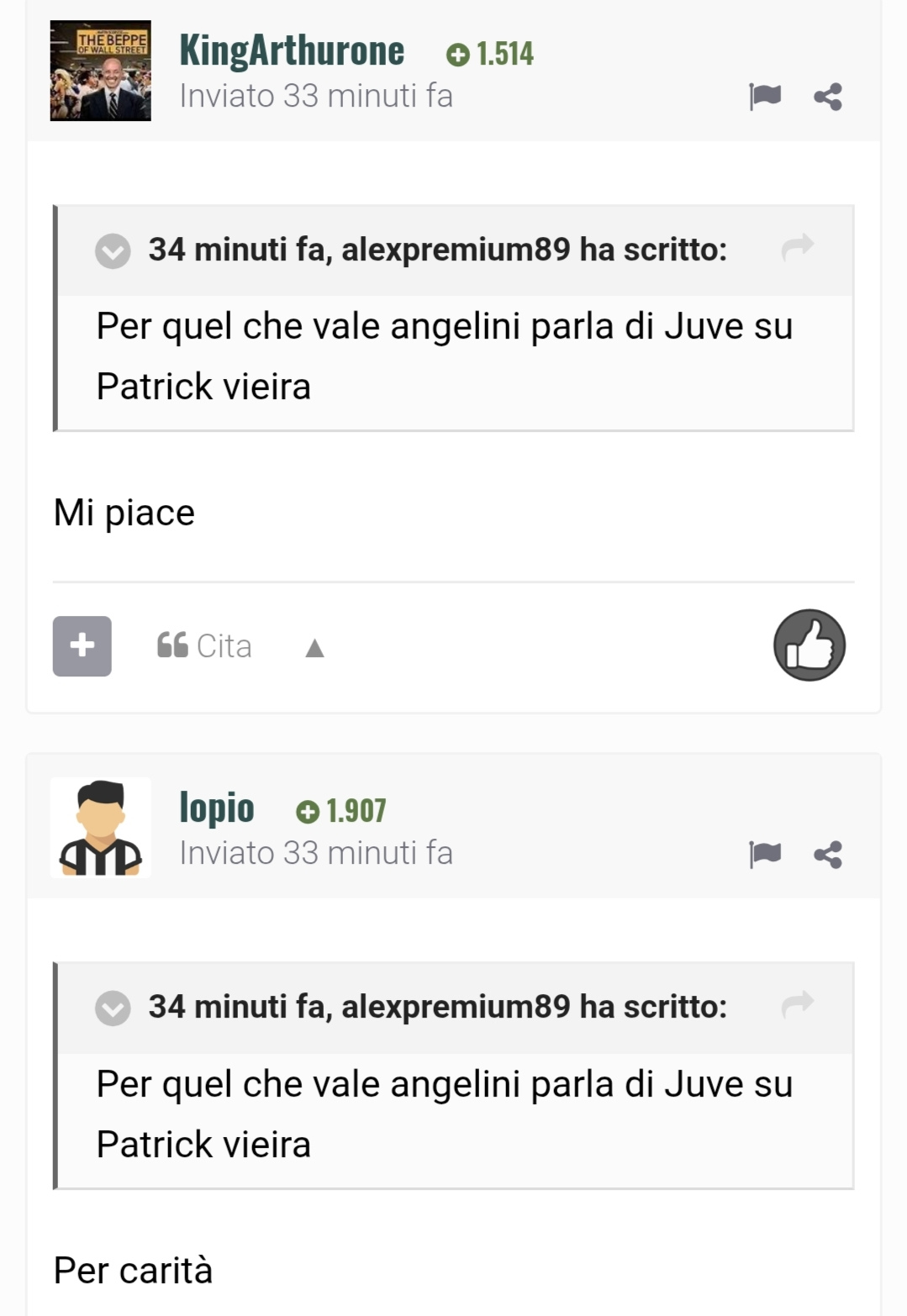
Task: Collapse the alexpremium89 quote in lopio's post
Action: click(x=113, y=1008)
